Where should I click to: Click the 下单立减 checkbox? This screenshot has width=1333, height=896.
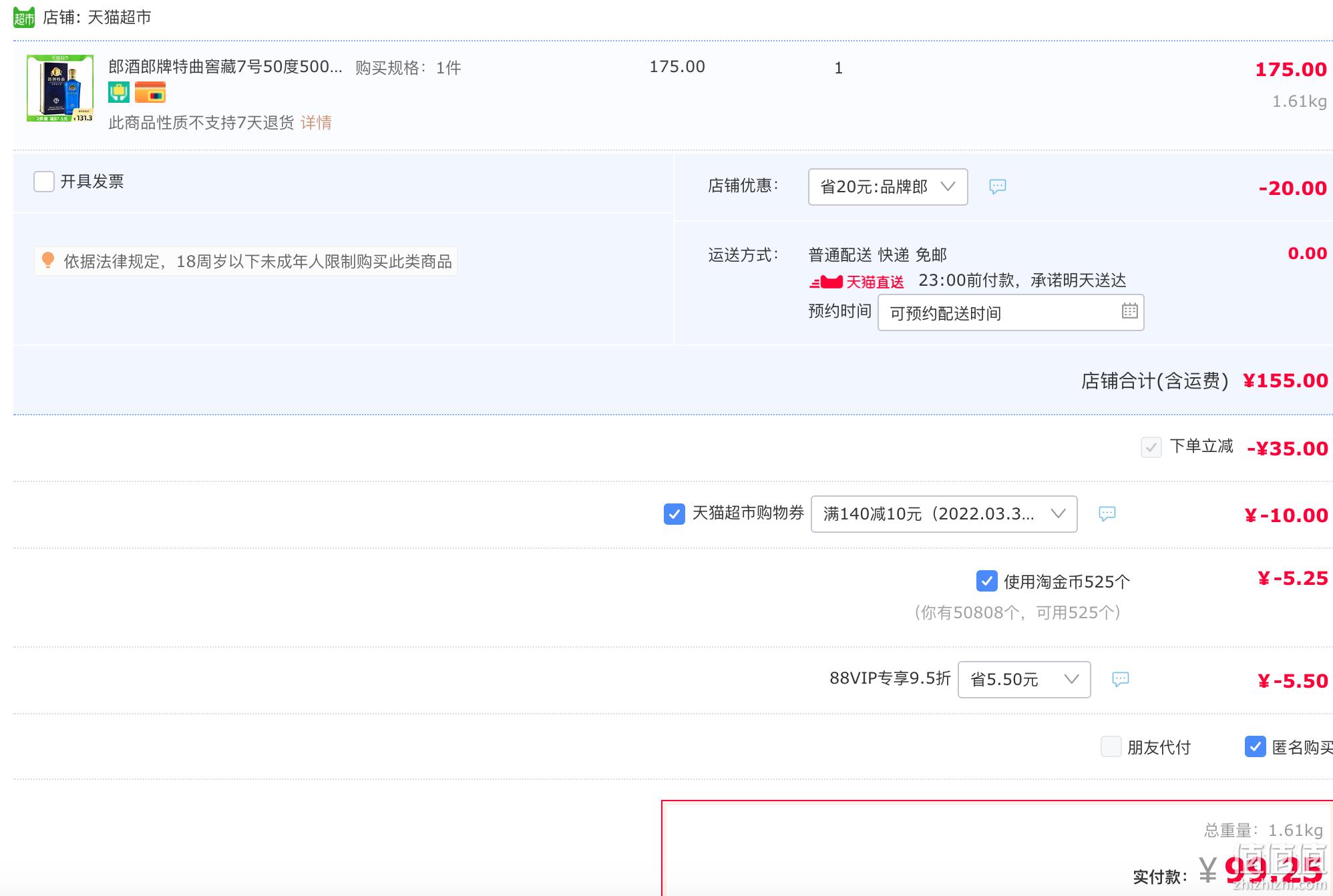[1151, 447]
